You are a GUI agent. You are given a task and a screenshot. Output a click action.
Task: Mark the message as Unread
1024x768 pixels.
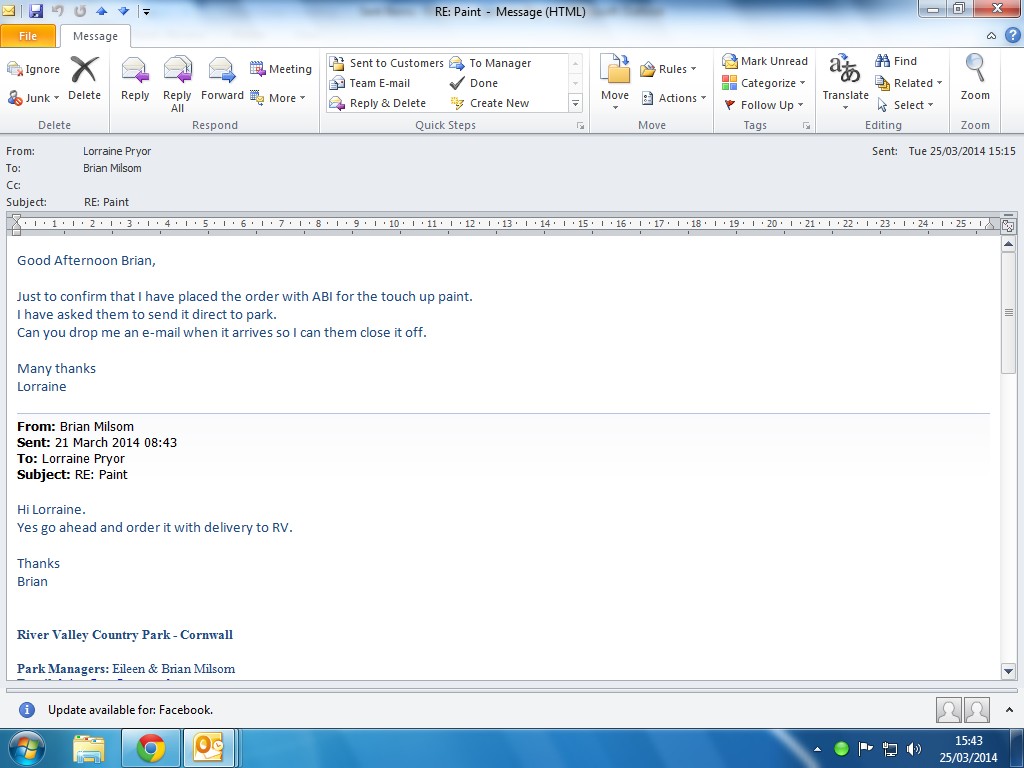(765, 61)
